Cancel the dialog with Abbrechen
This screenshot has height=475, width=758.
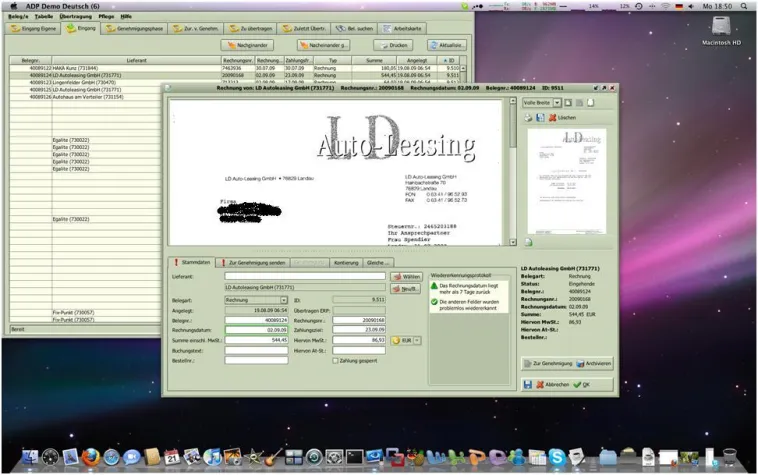(x=553, y=385)
